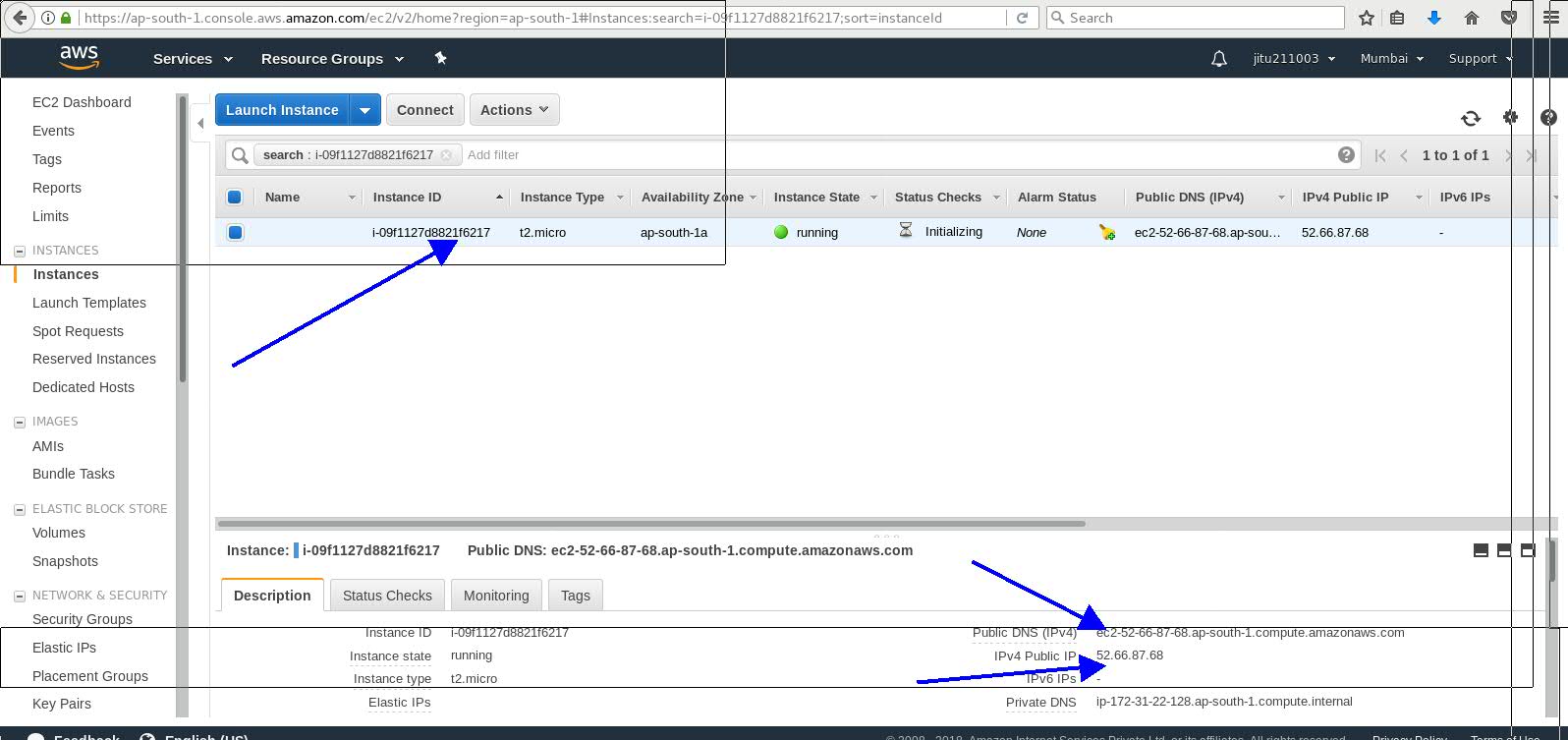Click the filter help question icon

[1346, 154]
